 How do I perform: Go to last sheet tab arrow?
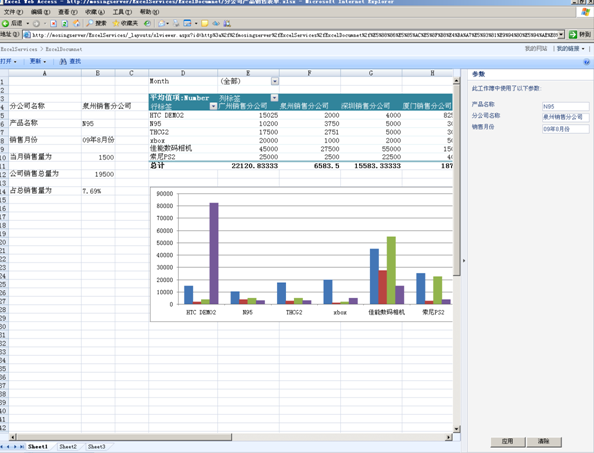coord(22,447)
